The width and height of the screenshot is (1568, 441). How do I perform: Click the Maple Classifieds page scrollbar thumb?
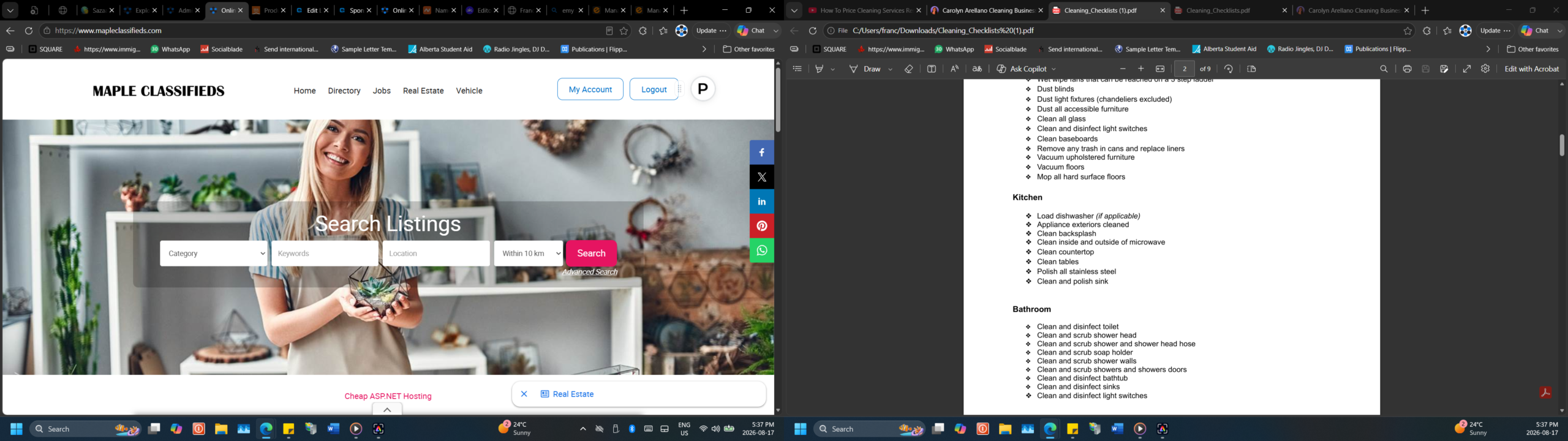[778, 99]
